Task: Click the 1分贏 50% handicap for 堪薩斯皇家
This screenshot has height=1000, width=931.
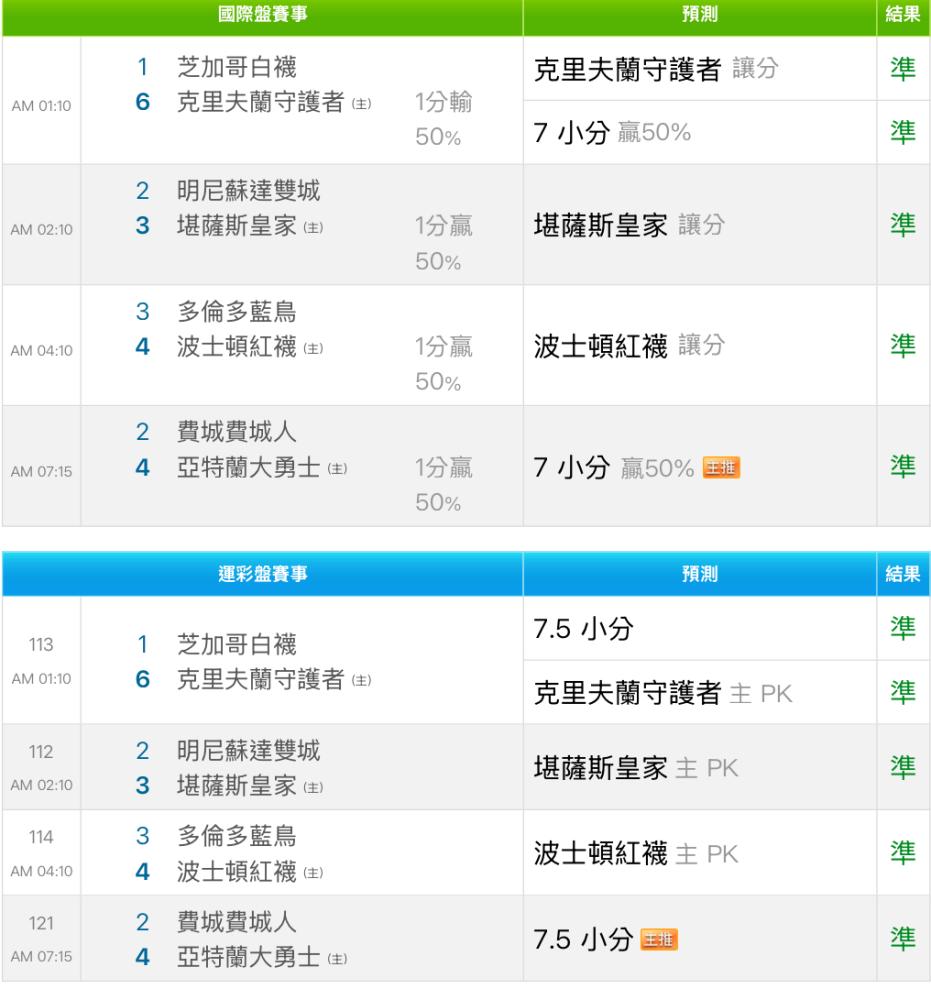Action: click(x=443, y=243)
